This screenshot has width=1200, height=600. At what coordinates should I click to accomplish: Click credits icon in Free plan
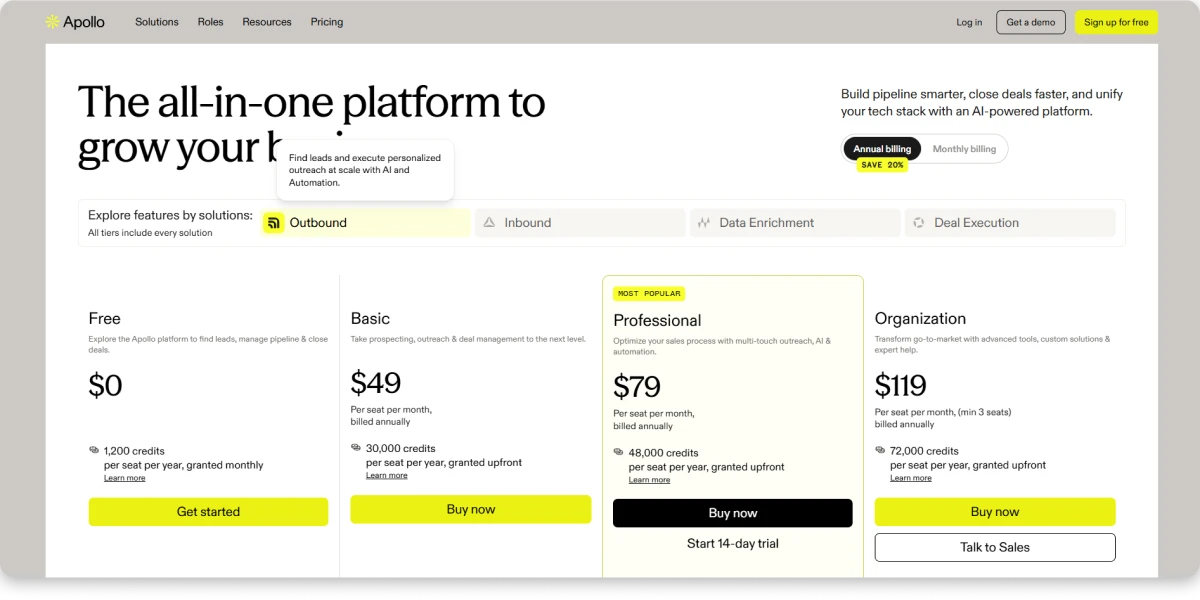[94, 451]
